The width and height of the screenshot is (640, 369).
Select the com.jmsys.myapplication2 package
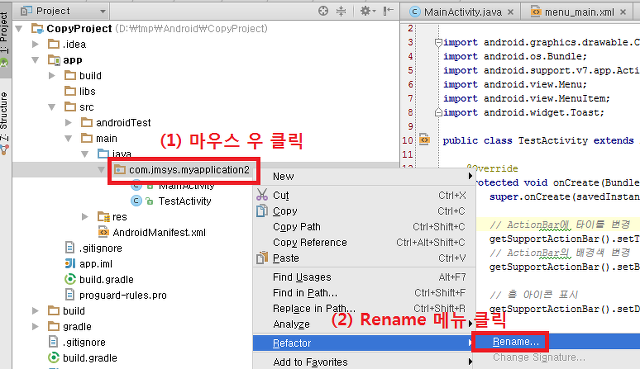pos(189,170)
